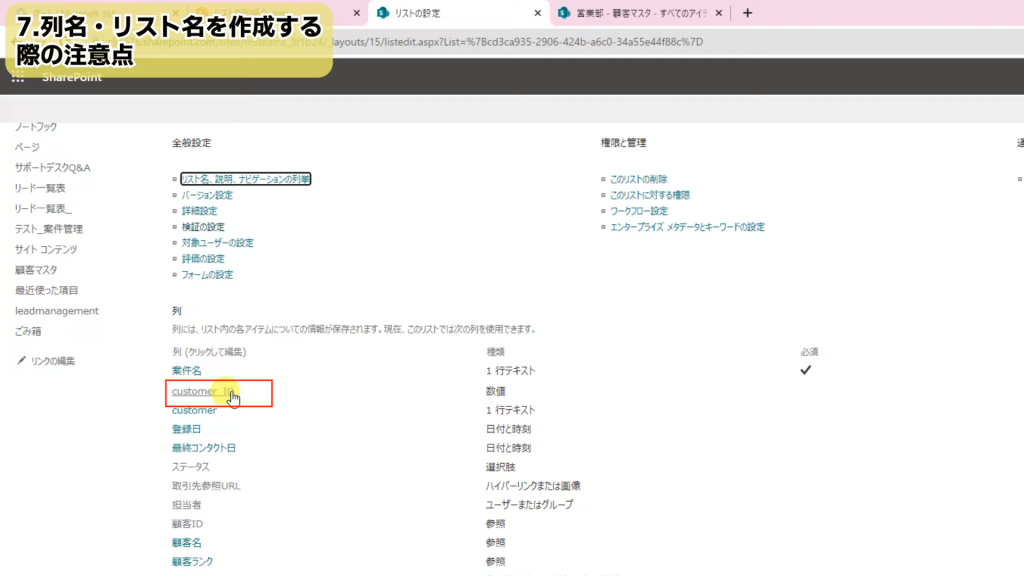The height and width of the screenshot is (576, 1024).
Task: Select leadmanagement in left navigation
Action: (56, 311)
